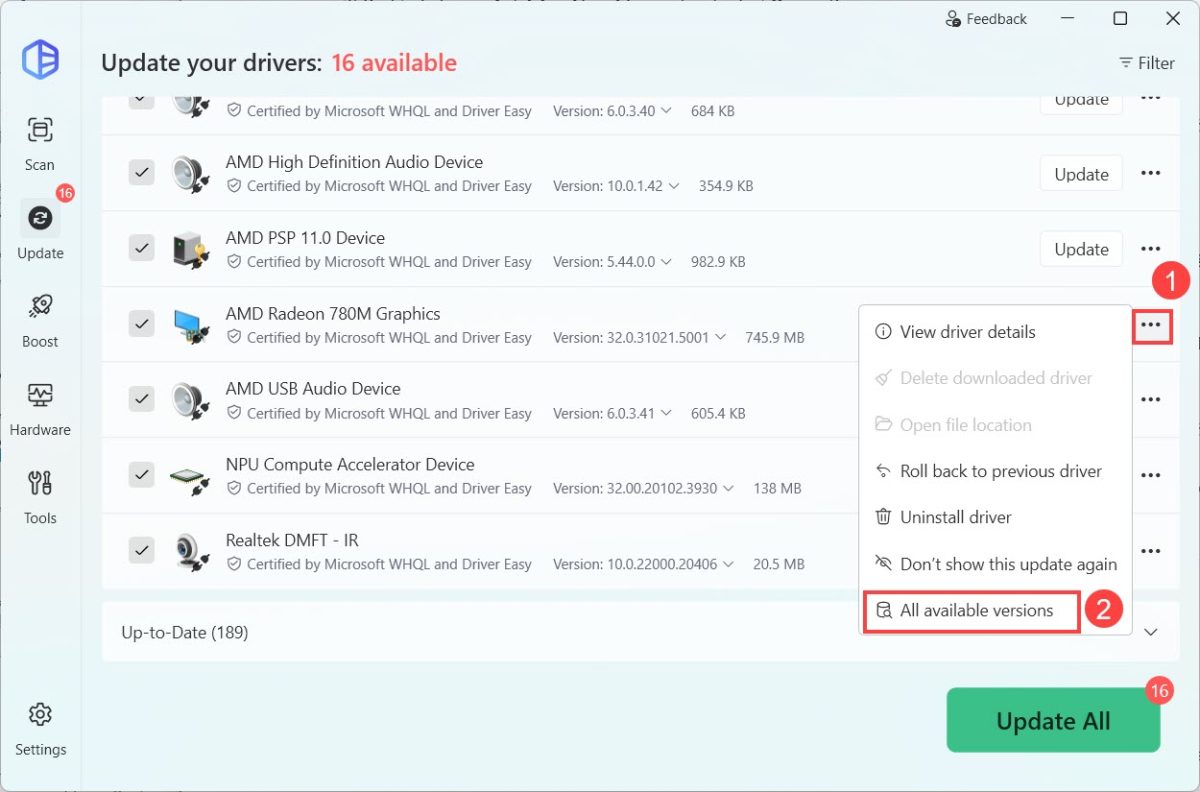This screenshot has height=792, width=1200.
Task: Open more options for AMD Radeon 780M Graphics
Action: tap(1151, 325)
